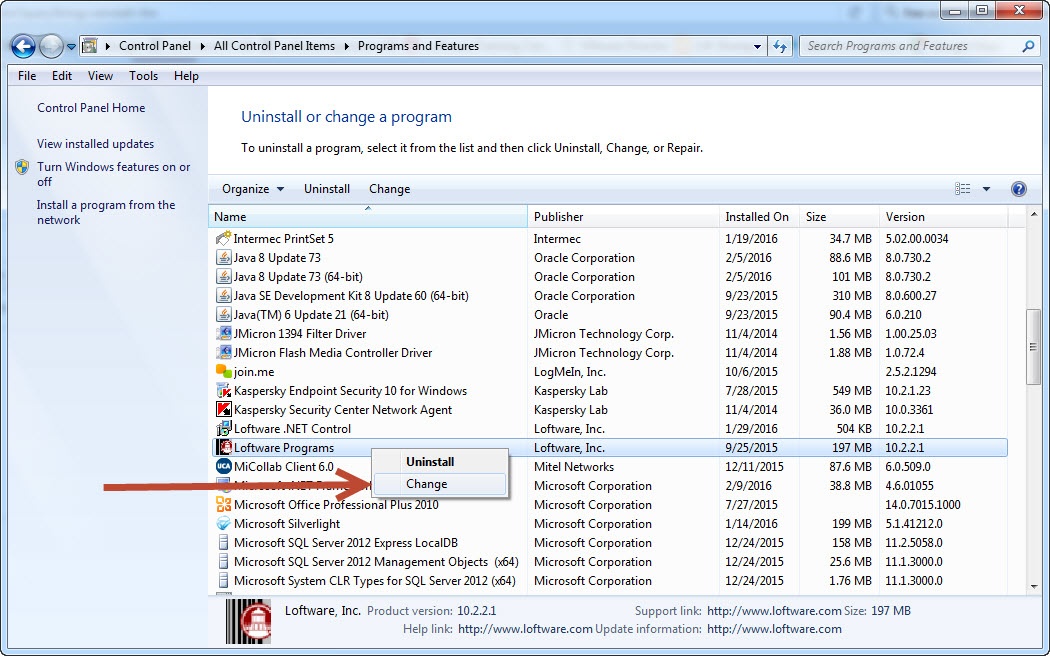Click SQL Server 2012 Express LocalDB icon
The width and height of the screenshot is (1050, 656).
click(224, 543)
